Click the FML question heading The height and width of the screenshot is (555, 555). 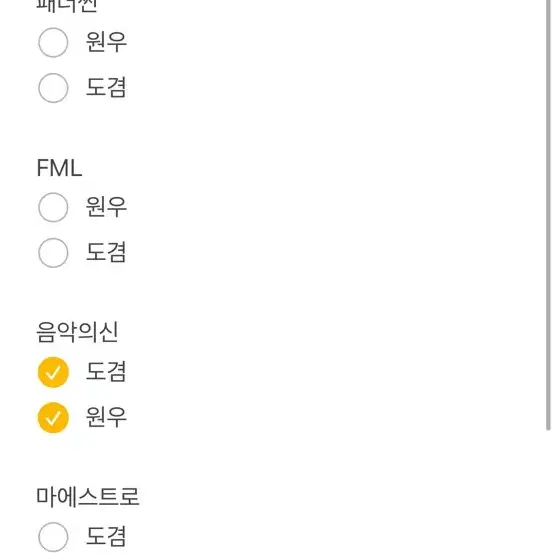59,168
